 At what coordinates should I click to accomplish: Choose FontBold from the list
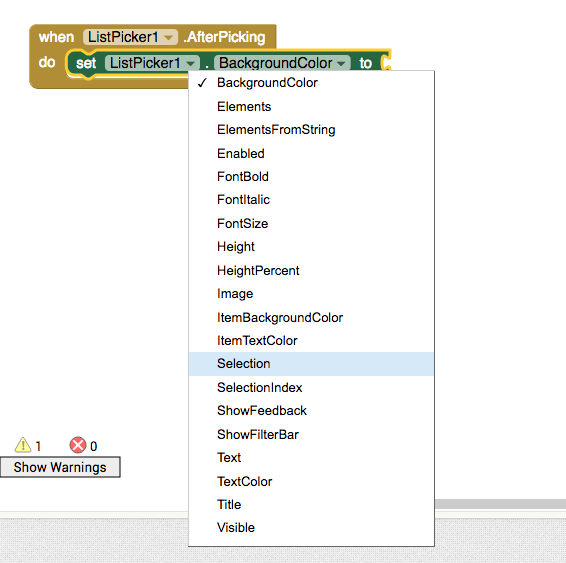[x=311, y=176]
